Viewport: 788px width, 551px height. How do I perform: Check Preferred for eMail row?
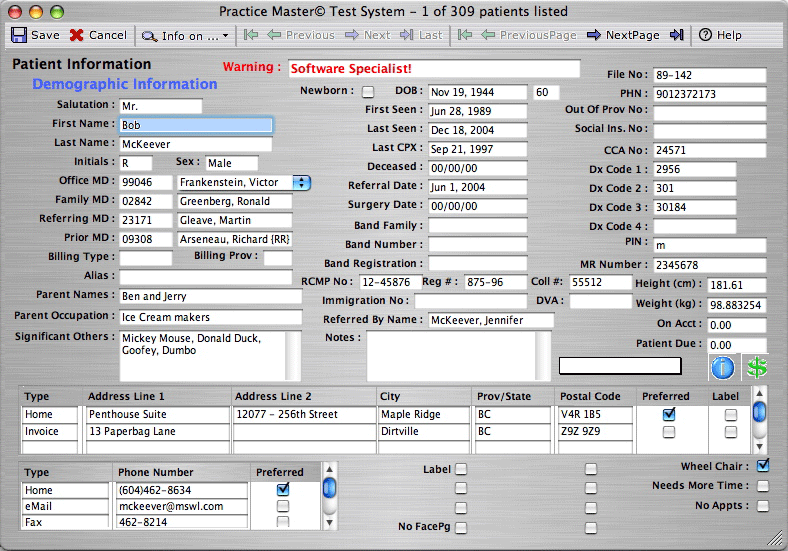(x=283, y=506)
